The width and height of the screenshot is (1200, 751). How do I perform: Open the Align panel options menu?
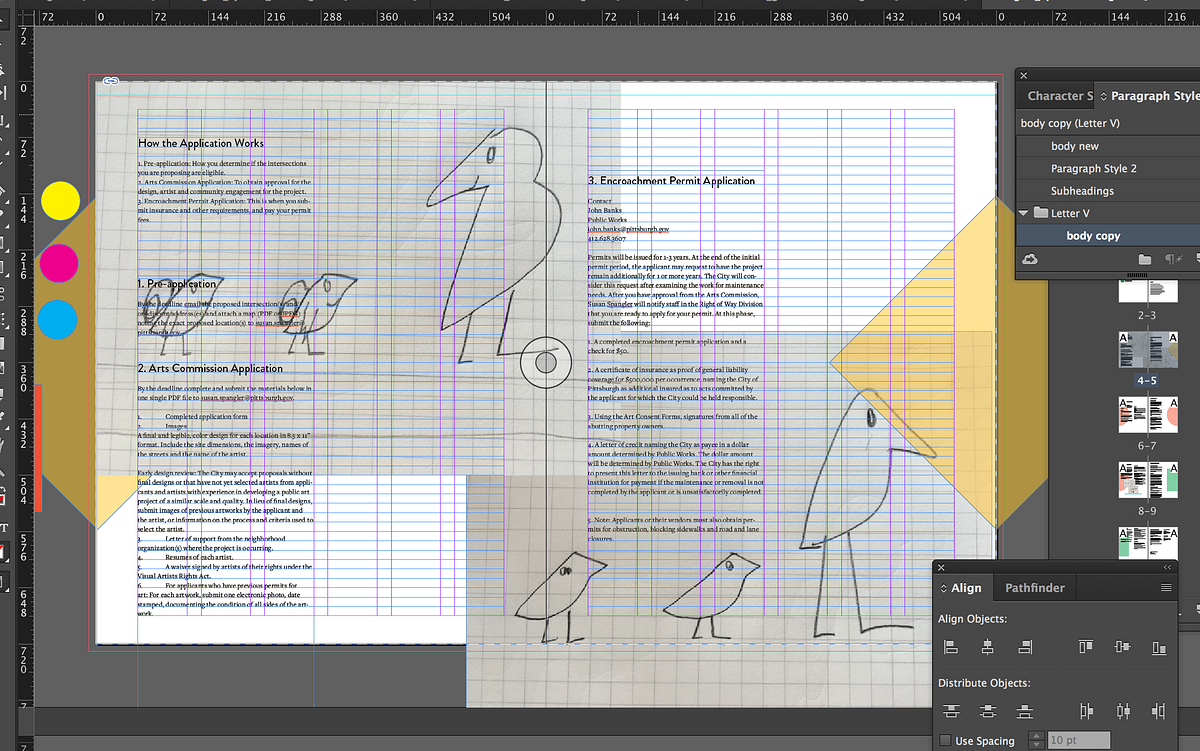tap(1165, 588)
